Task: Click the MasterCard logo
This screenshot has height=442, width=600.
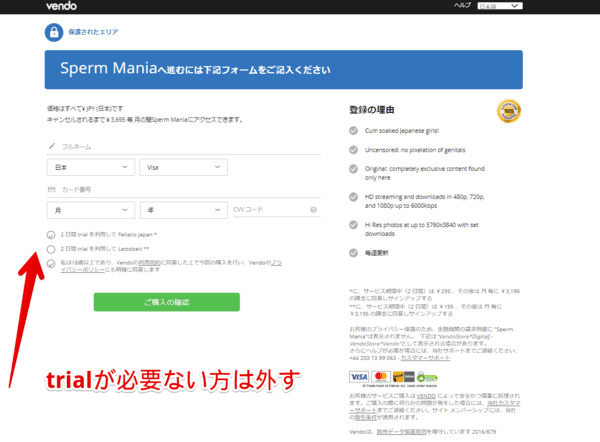Action: 381,377
